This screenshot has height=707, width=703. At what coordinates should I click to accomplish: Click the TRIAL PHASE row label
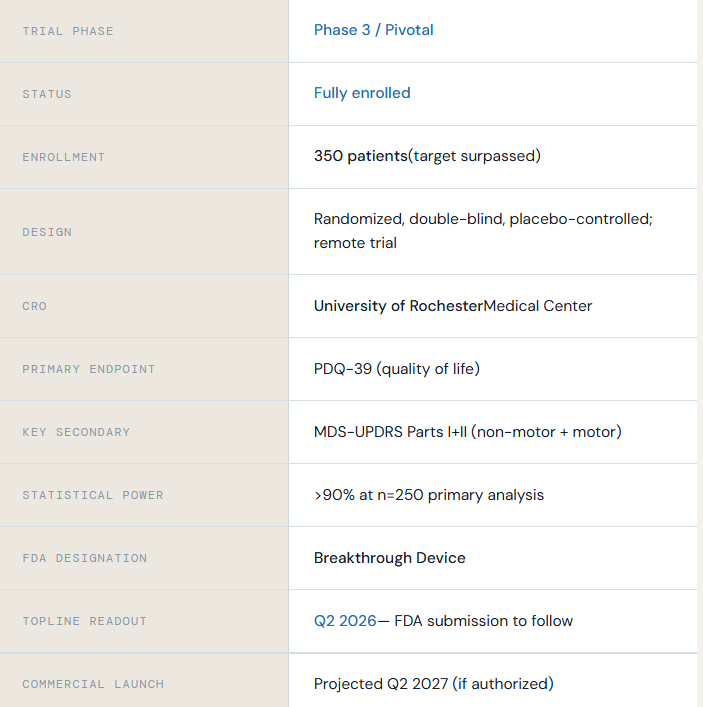(68, 31)
